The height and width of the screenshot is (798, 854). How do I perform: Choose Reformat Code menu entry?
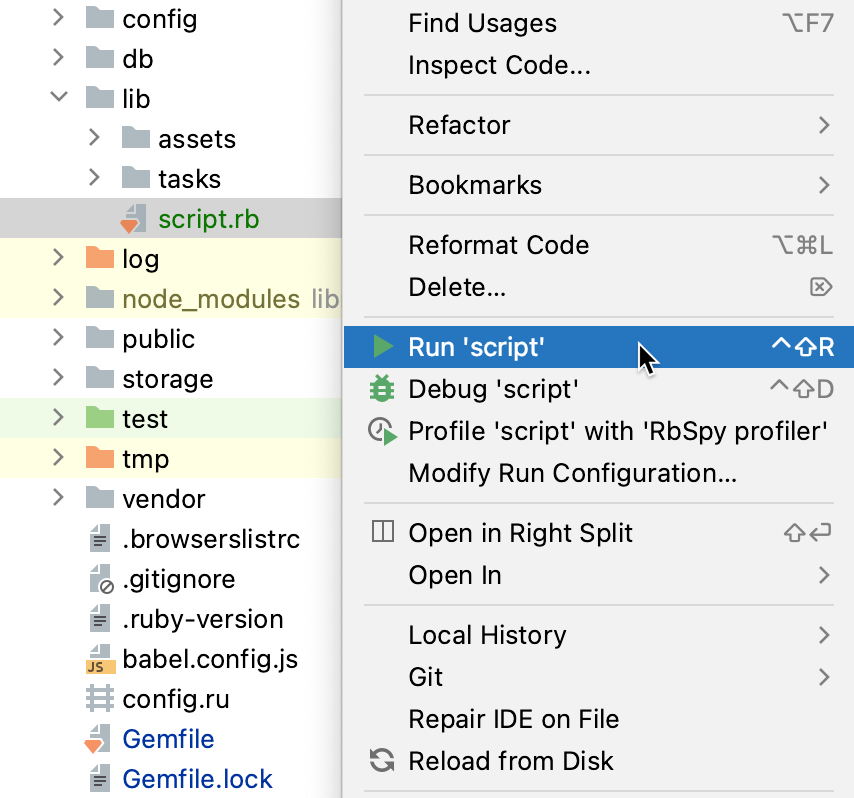pyautogui.click(x=498, y=245)
